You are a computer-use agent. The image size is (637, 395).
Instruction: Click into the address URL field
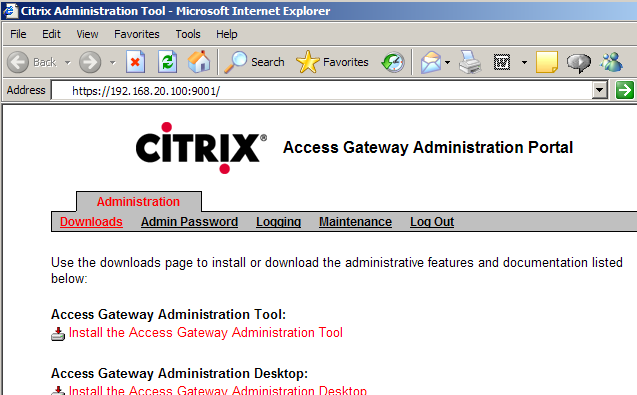pyautogui.click(x=321, y=90)
